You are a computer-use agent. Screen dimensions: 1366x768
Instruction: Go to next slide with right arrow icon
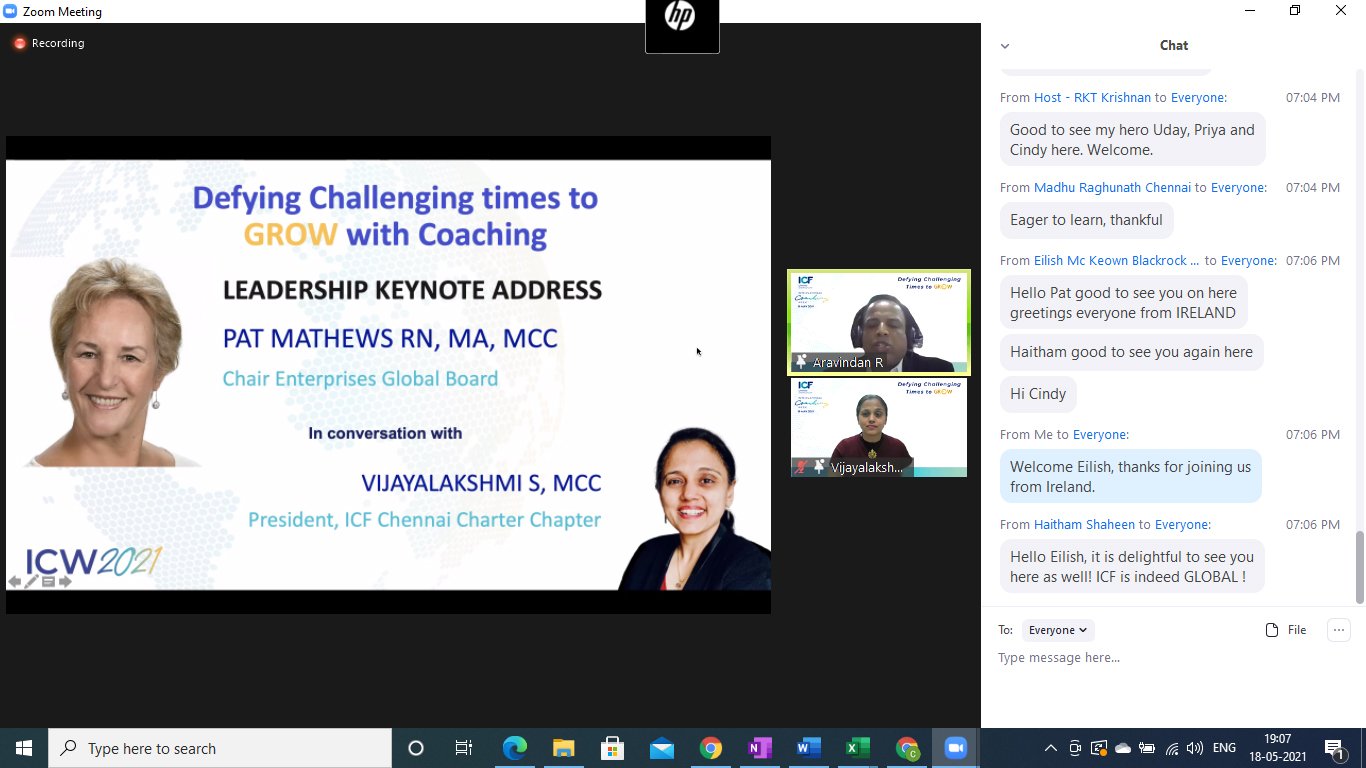[65, 582]
